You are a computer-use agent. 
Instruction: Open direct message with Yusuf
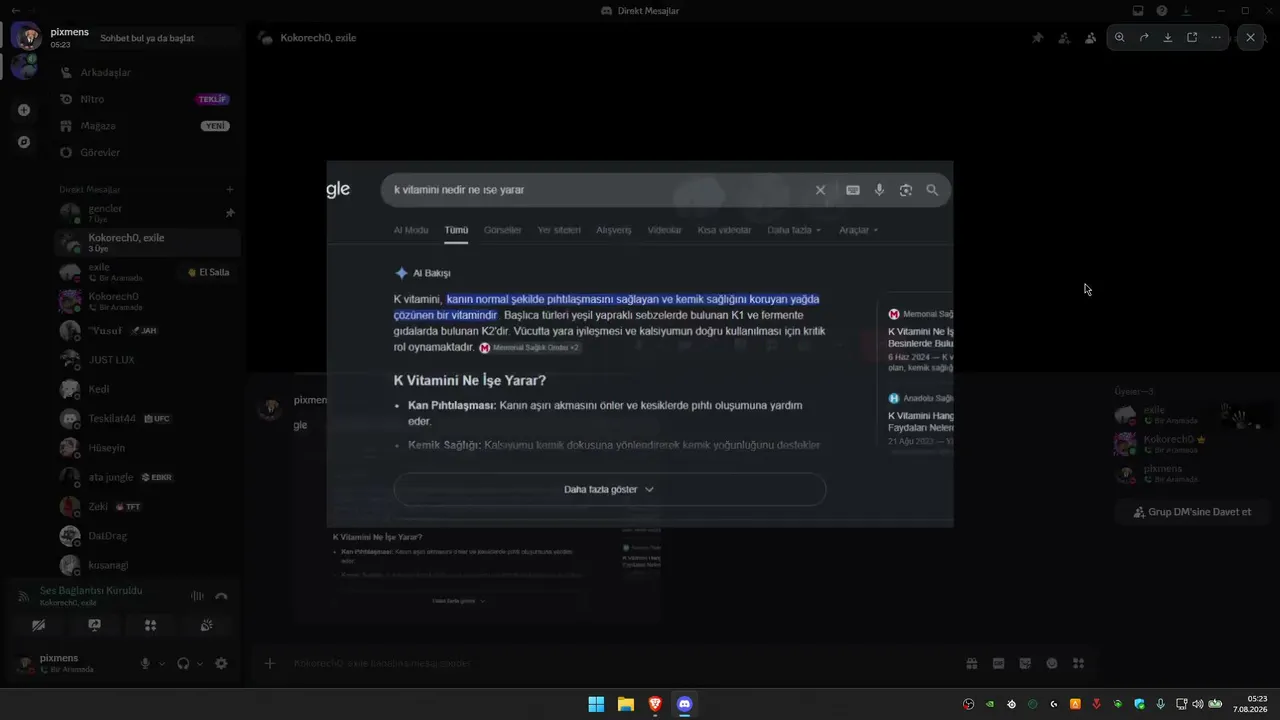[x=148, y=330]
